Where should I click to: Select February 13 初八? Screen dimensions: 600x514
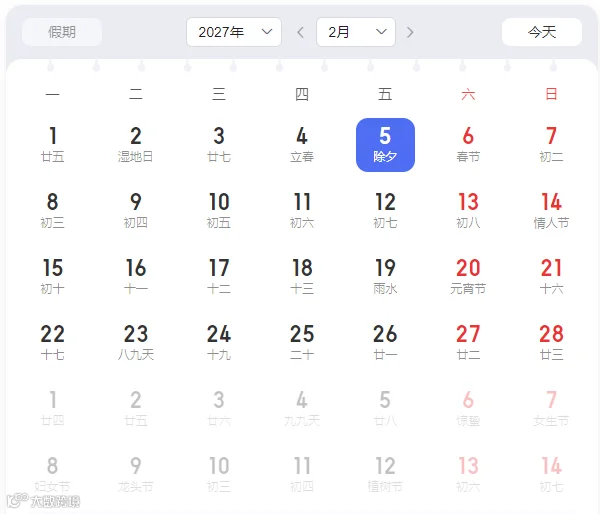[468, 211]
